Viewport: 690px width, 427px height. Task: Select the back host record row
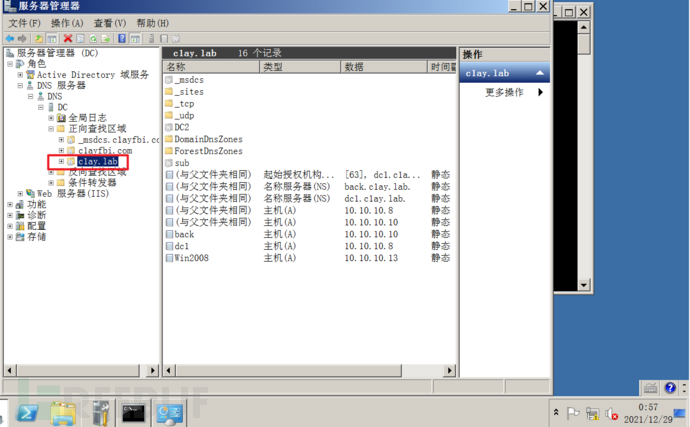(x=309, y=235)
